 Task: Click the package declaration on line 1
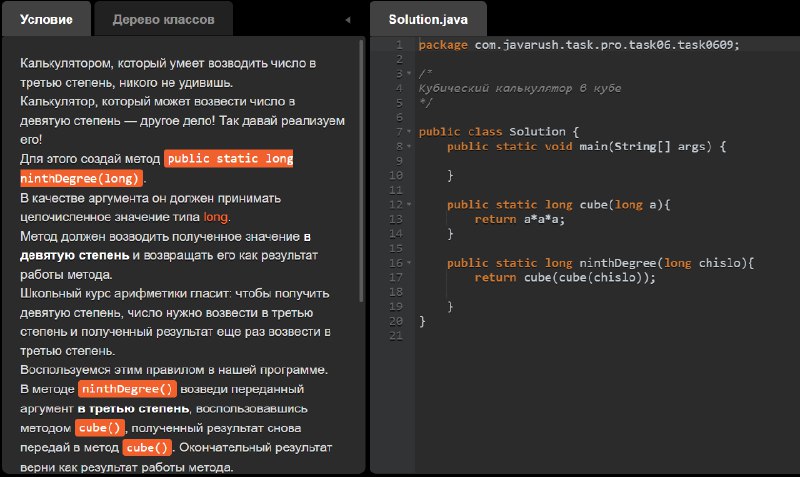point(579,45)
